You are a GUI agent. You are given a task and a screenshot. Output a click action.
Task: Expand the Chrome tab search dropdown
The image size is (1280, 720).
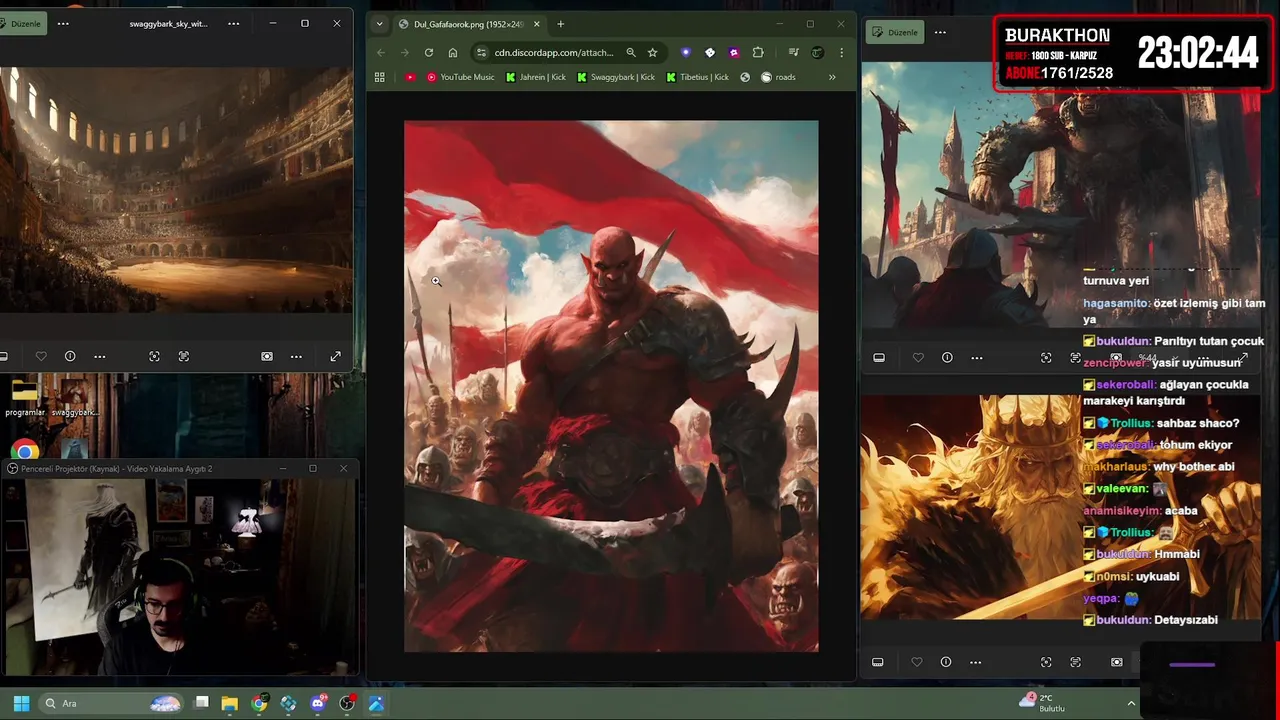coord(379,24)
